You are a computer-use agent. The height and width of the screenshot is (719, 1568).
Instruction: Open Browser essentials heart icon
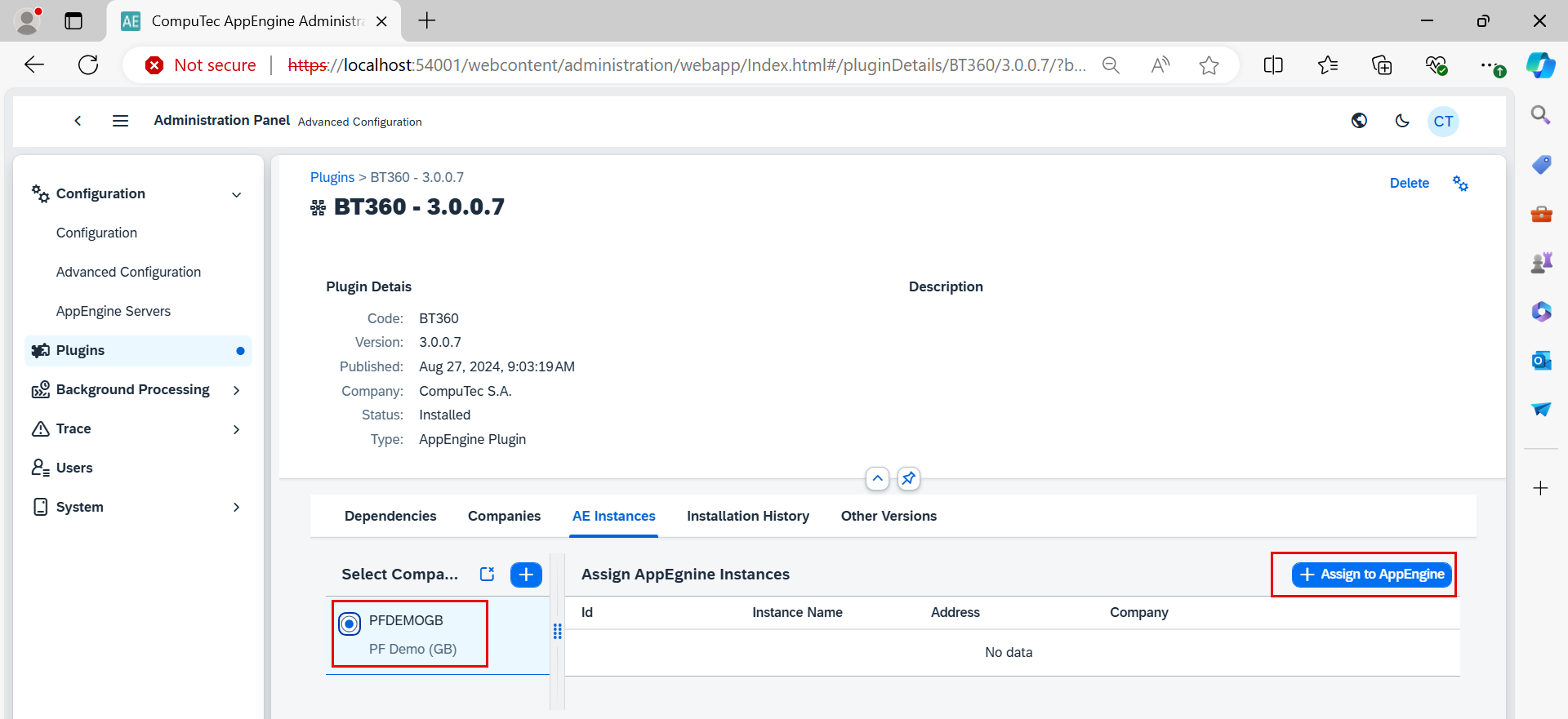pyautogui.click(x=1437, y=65)
